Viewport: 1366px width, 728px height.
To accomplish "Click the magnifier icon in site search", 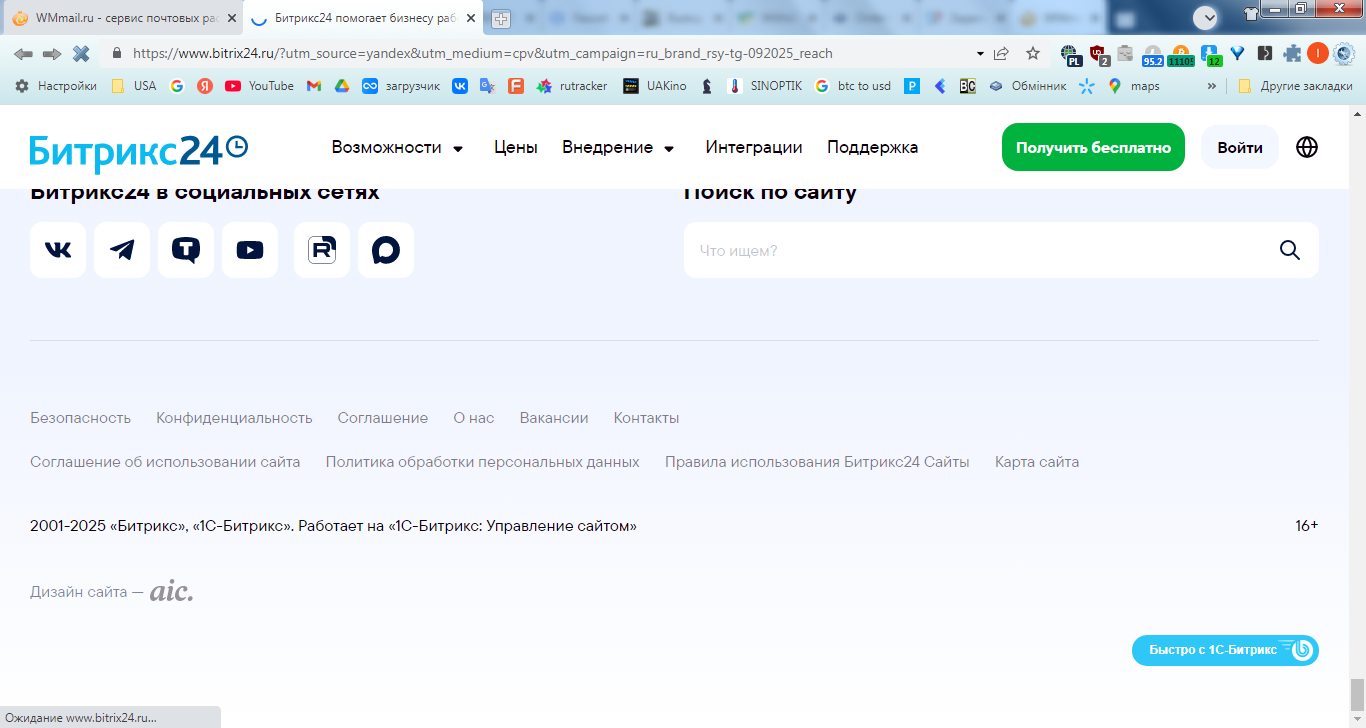I will pos(1290,250).
